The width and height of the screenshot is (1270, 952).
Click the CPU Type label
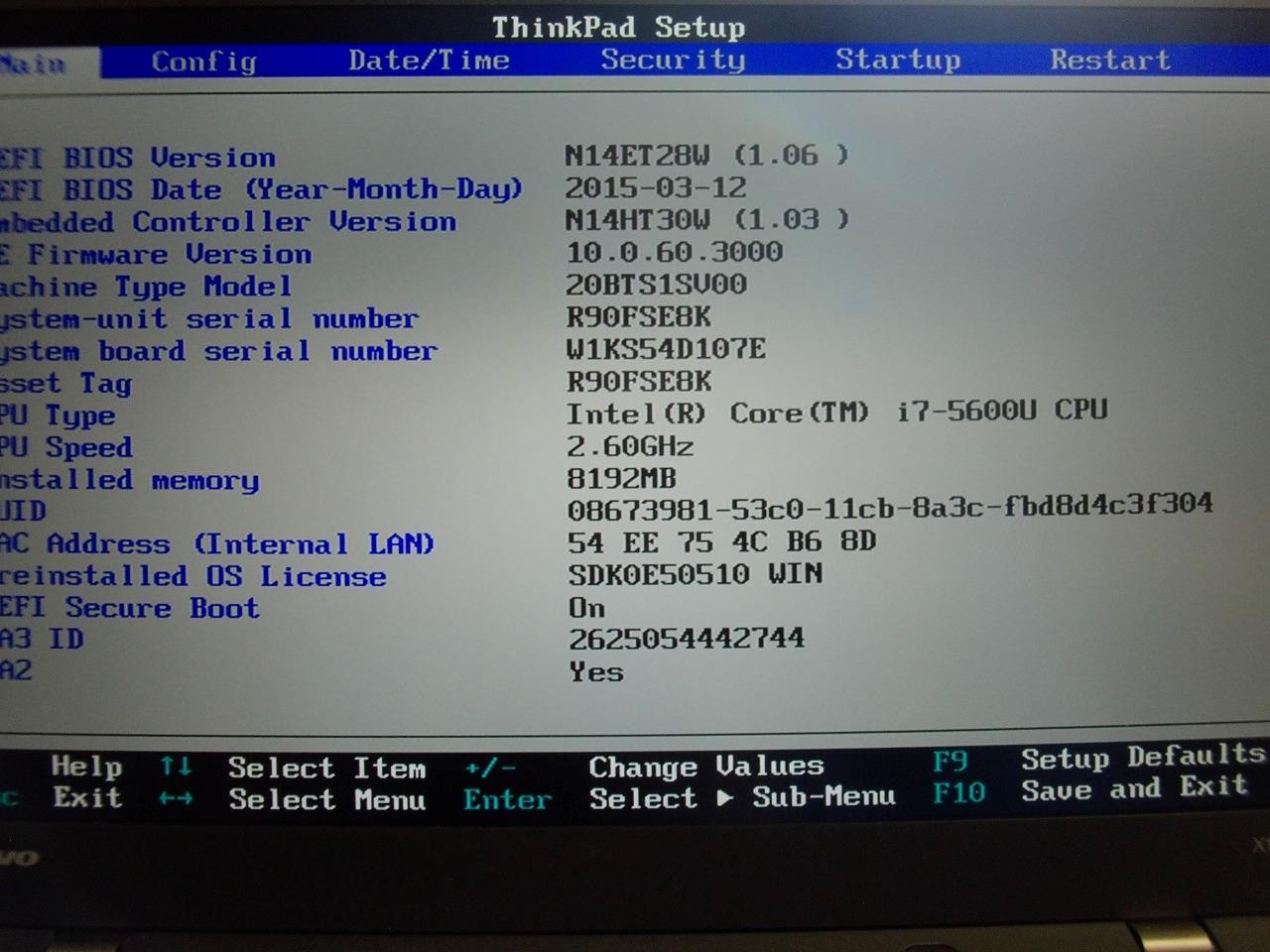click(x=58, y=416)
